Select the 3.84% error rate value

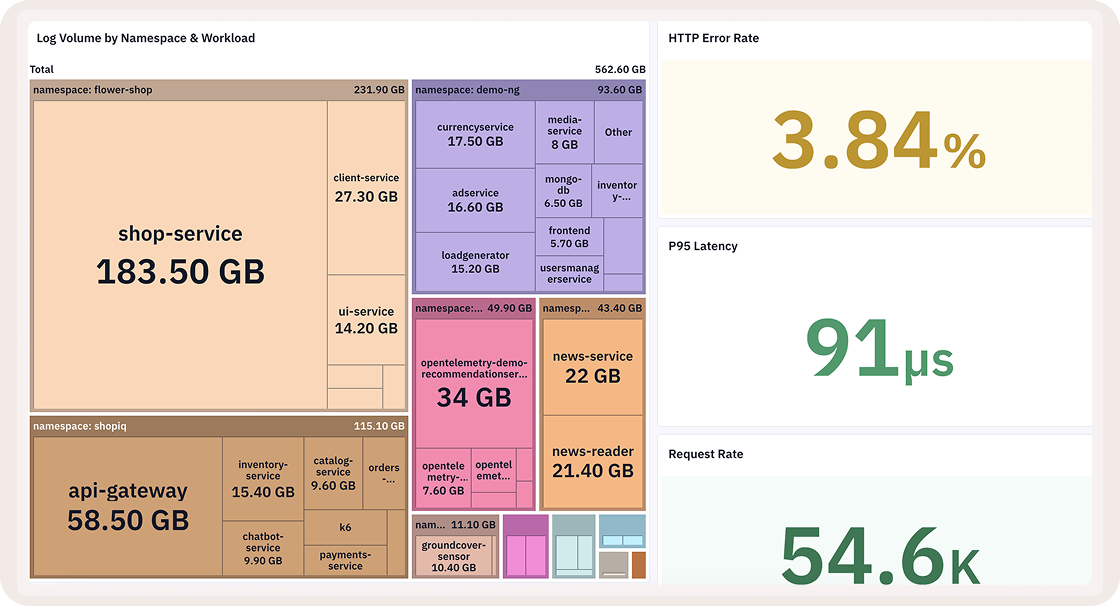click(879, 141)
